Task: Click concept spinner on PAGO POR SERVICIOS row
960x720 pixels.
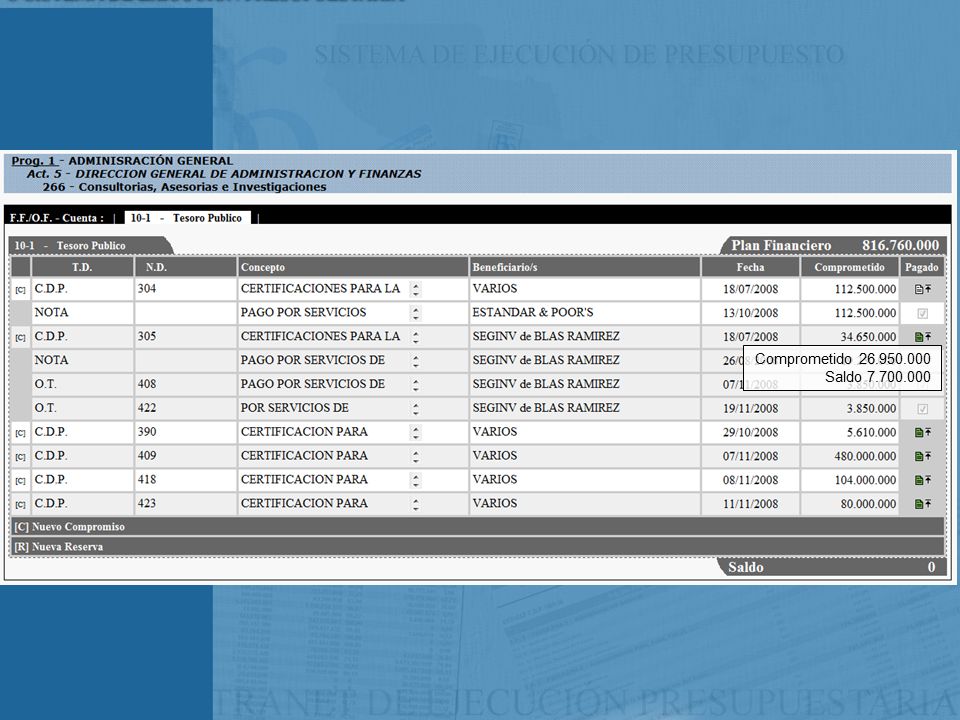Action: point(416,313)
